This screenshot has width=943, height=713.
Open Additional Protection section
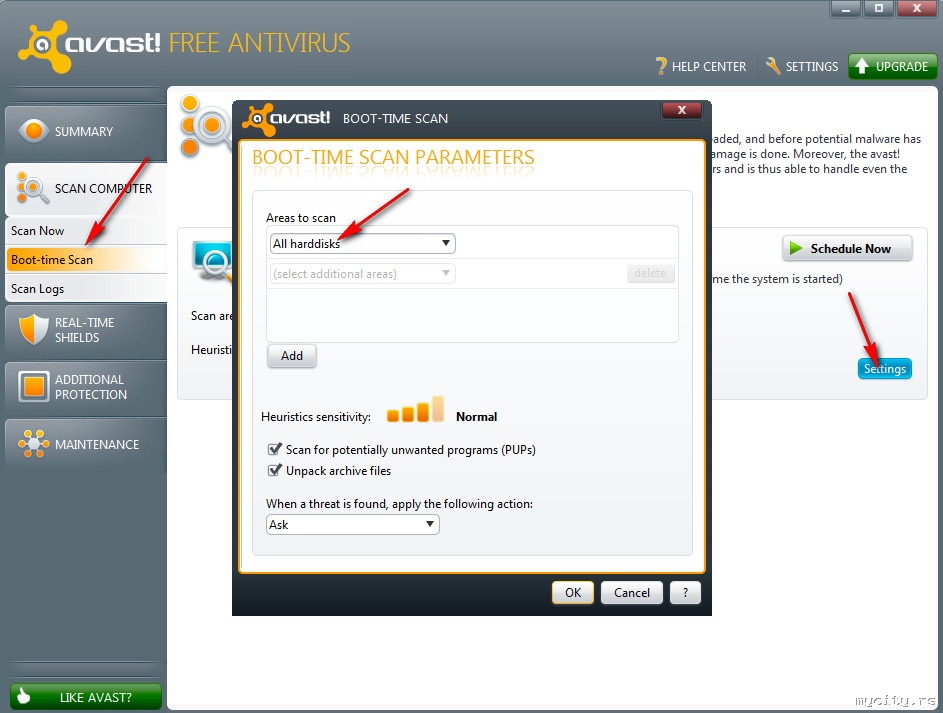[x=85, y=387]
